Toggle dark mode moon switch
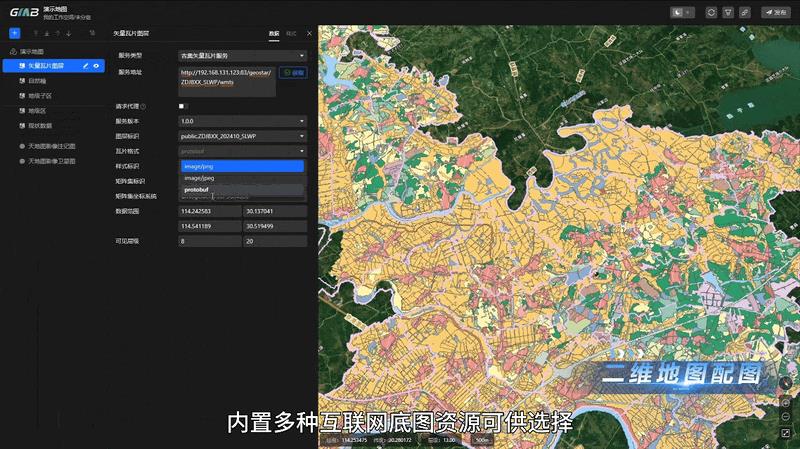 [x=683, y=12]
